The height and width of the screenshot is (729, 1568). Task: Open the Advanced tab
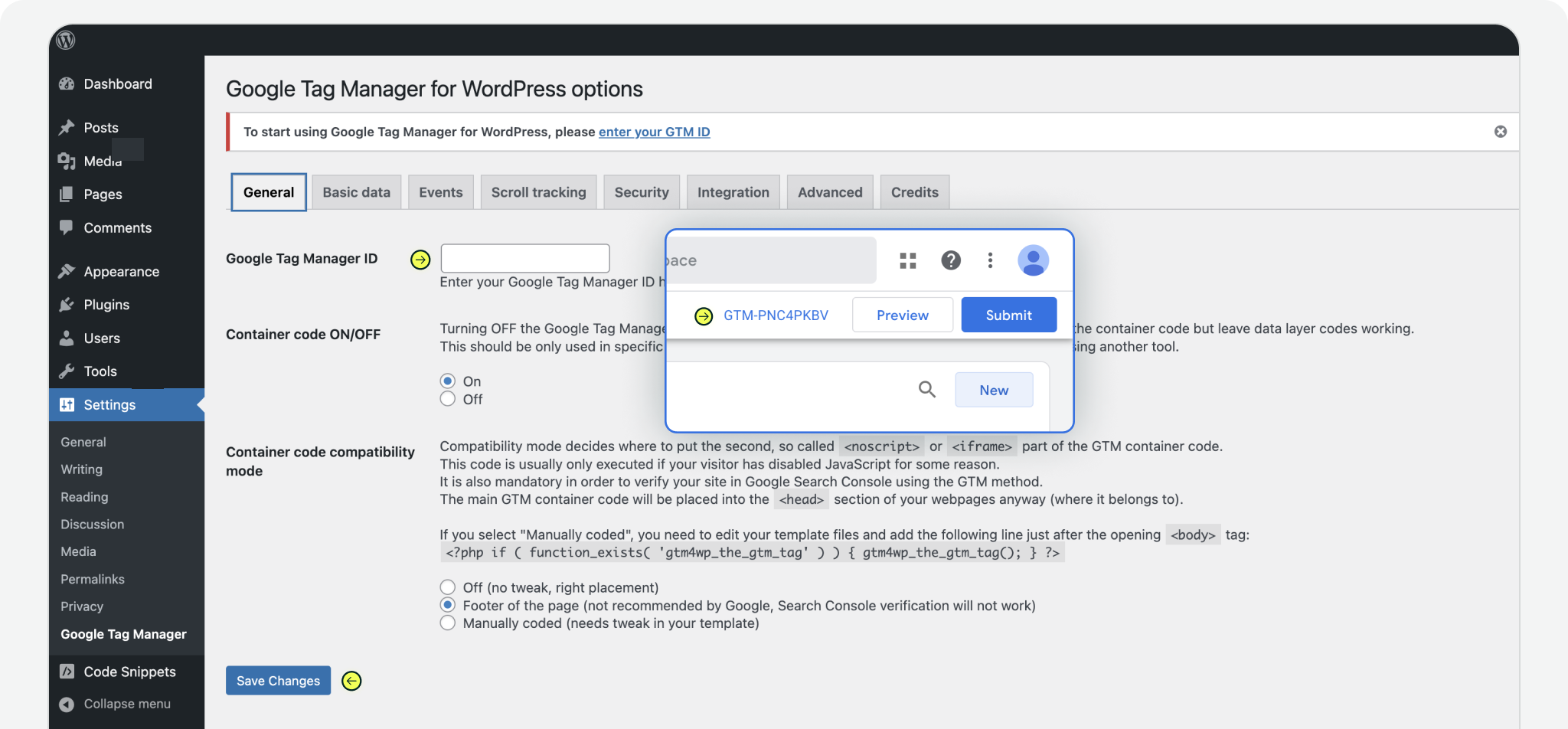click(831, 192)
